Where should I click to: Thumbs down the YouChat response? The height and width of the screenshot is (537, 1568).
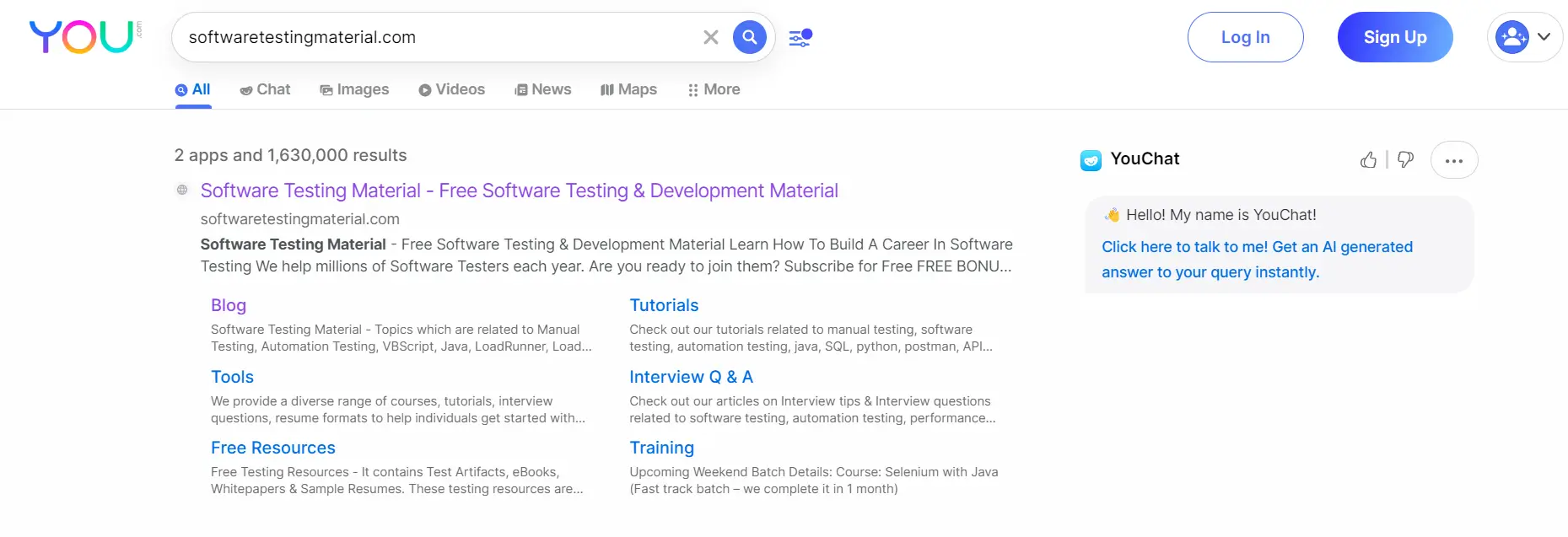tap(1405, 159)
